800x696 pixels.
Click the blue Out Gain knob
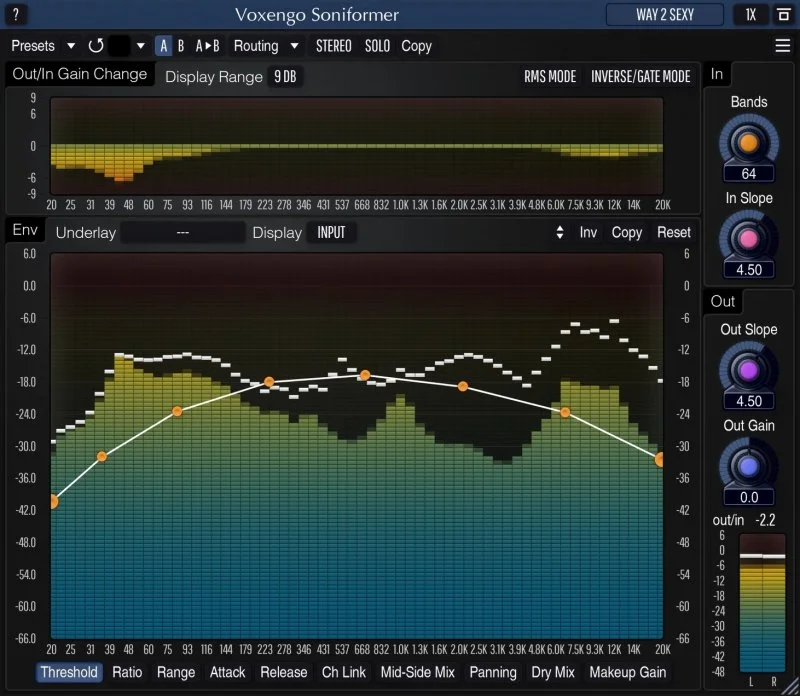coord(748,466)
